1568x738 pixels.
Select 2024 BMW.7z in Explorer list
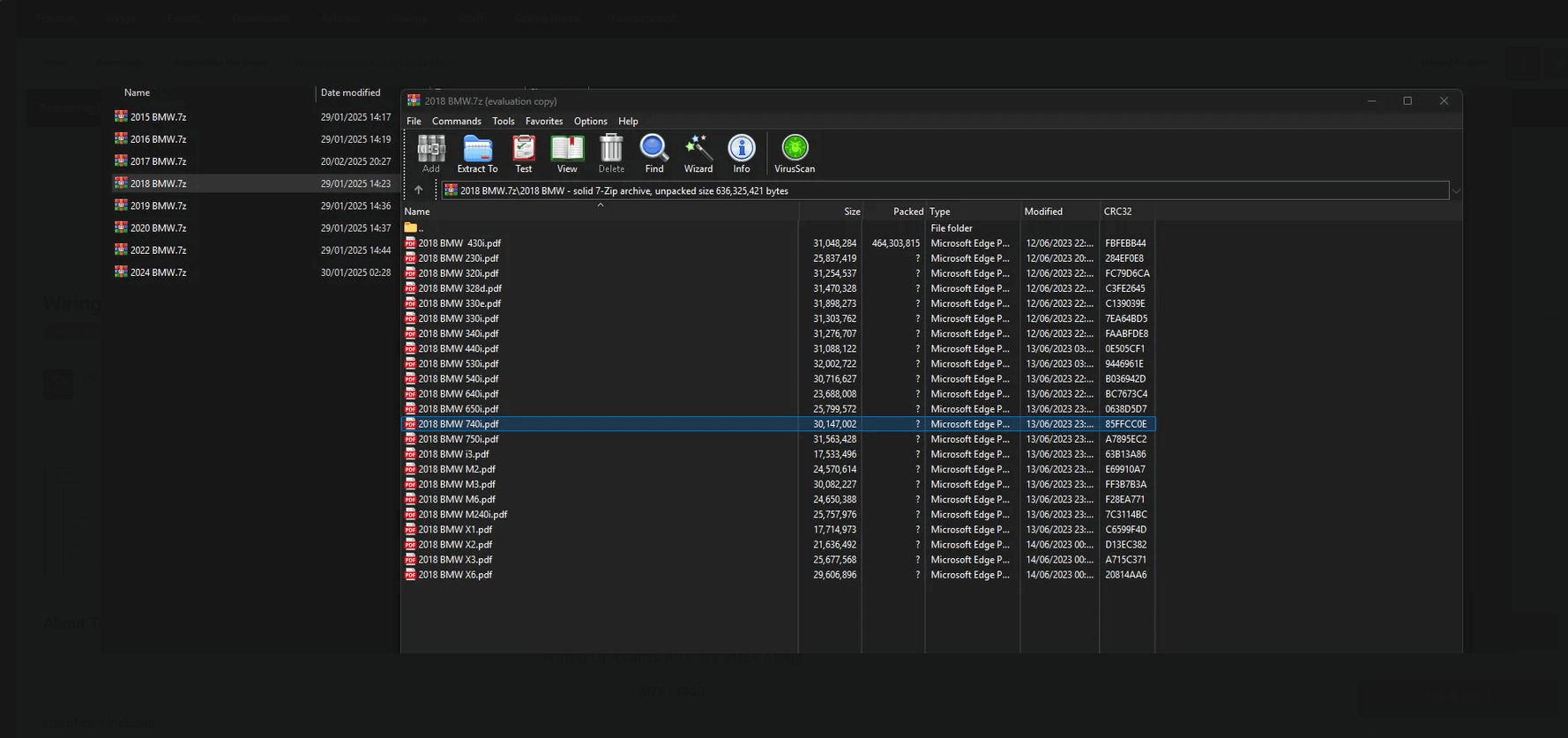coord(159,272)
